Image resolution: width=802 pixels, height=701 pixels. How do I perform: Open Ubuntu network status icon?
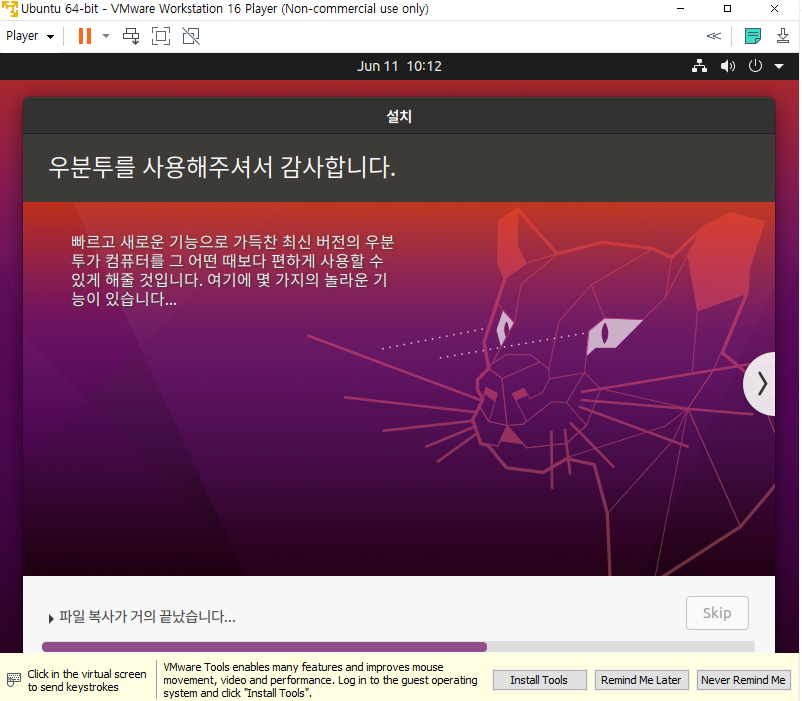click(699, 66)
